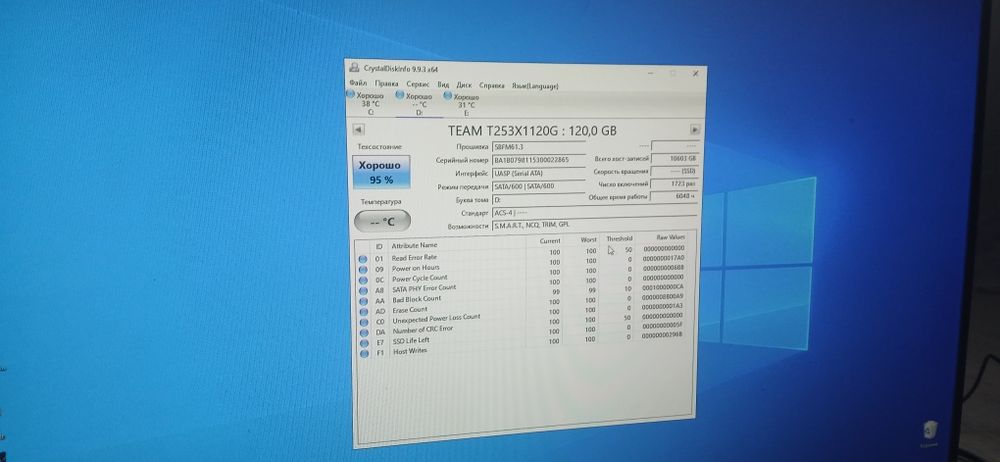Screen dimensions: 1000x462
Task: Click the -- °C temperature button
Action: coord(382,221)
